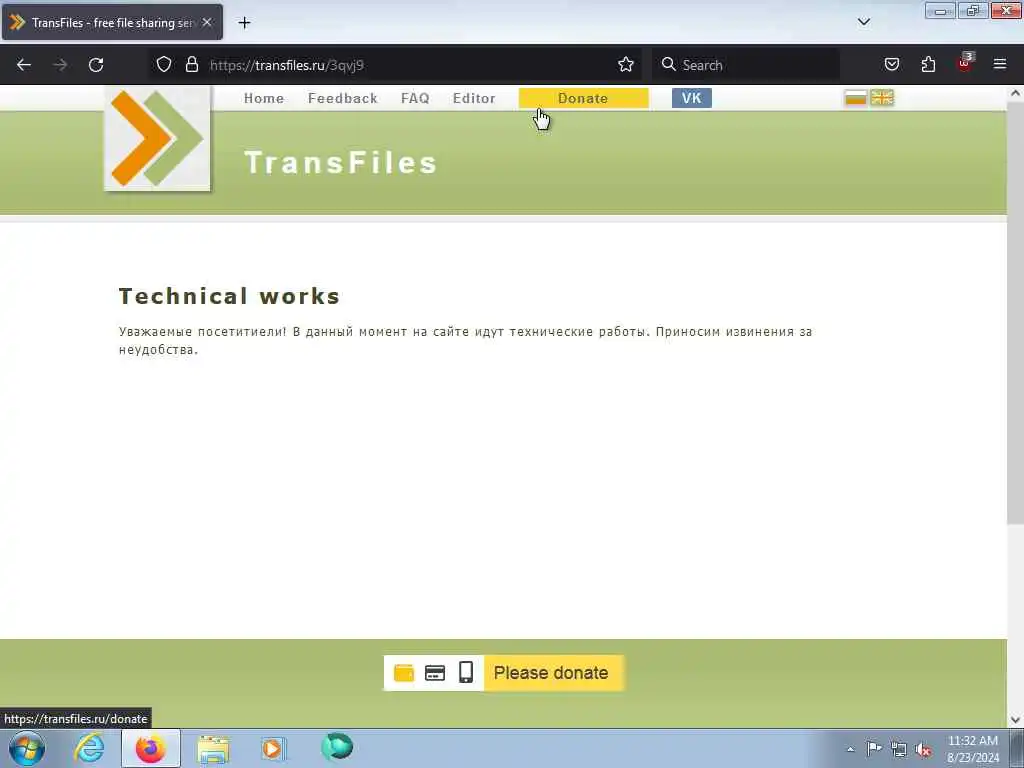
Task: Open the extensions puzzle icon
Action: point(928,64)
